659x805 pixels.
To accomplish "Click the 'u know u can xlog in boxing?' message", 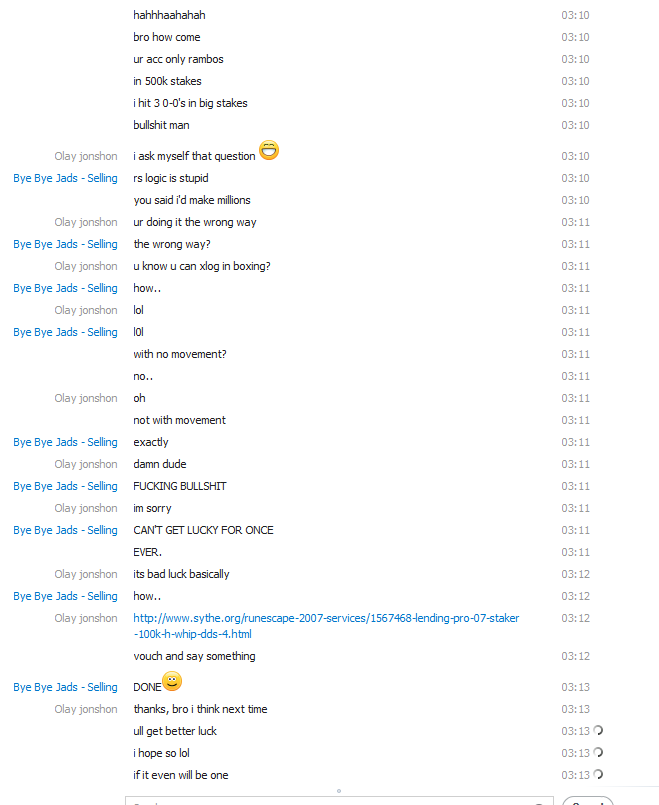I will (x=202, y=266).
